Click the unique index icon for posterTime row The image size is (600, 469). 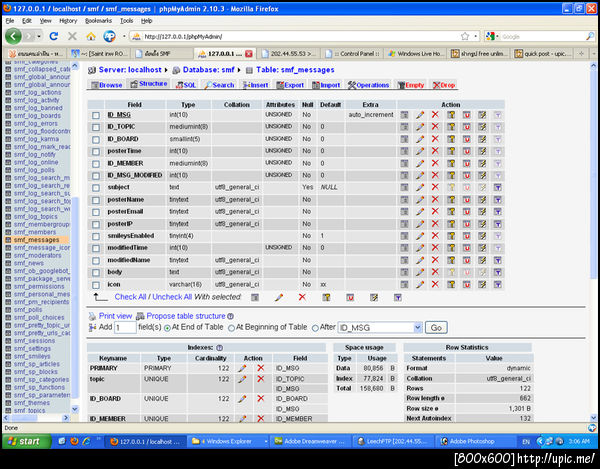(466, 151)
